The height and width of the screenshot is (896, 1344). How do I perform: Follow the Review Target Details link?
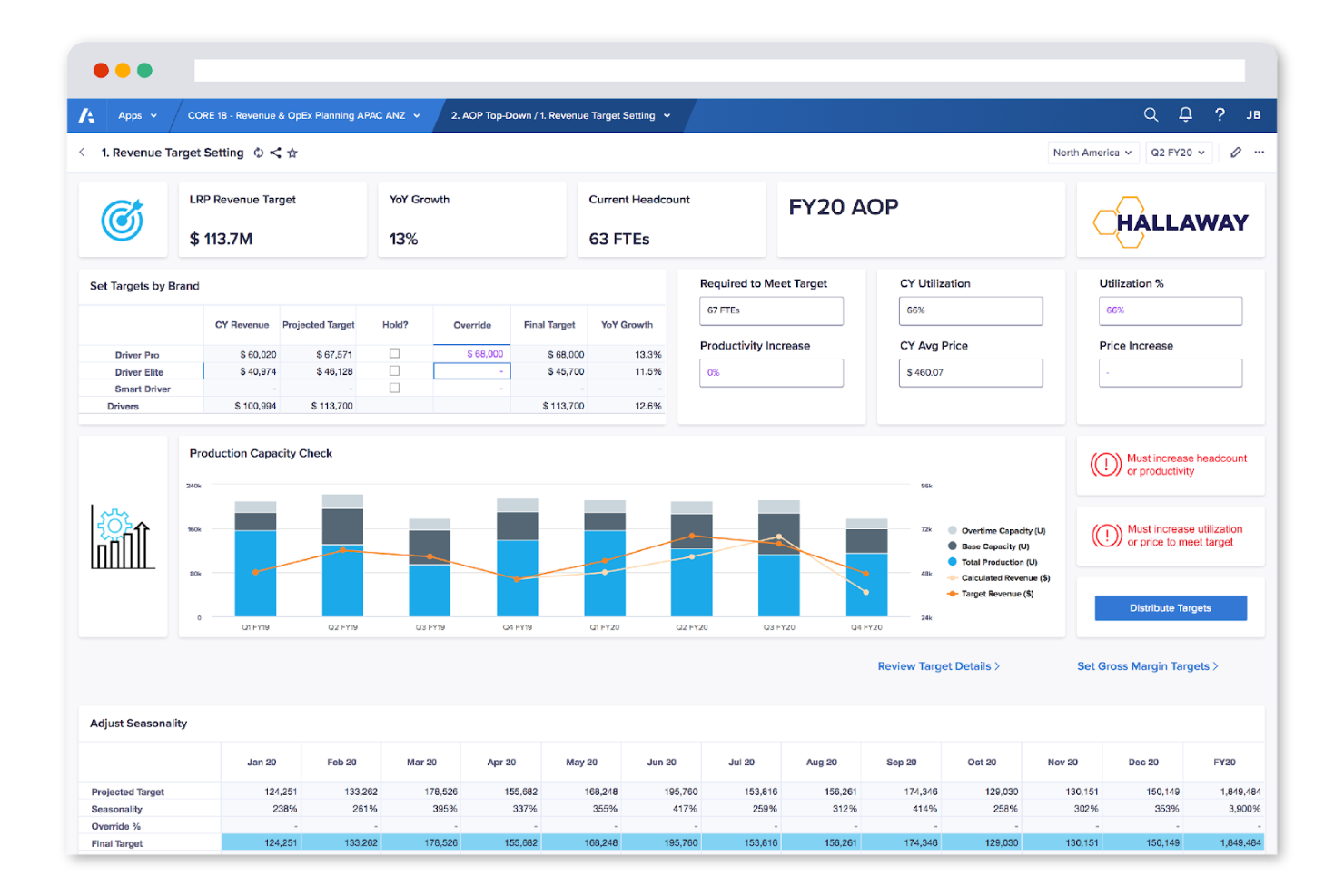click(937, 665)
